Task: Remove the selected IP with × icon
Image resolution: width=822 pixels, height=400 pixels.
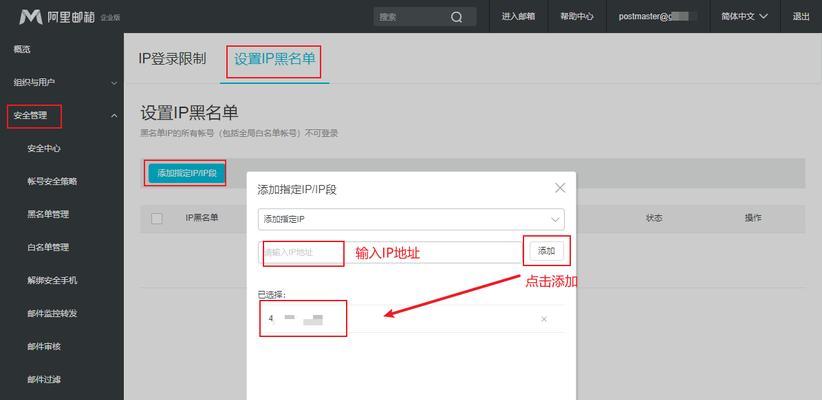Action: click(x=544, y=319)
